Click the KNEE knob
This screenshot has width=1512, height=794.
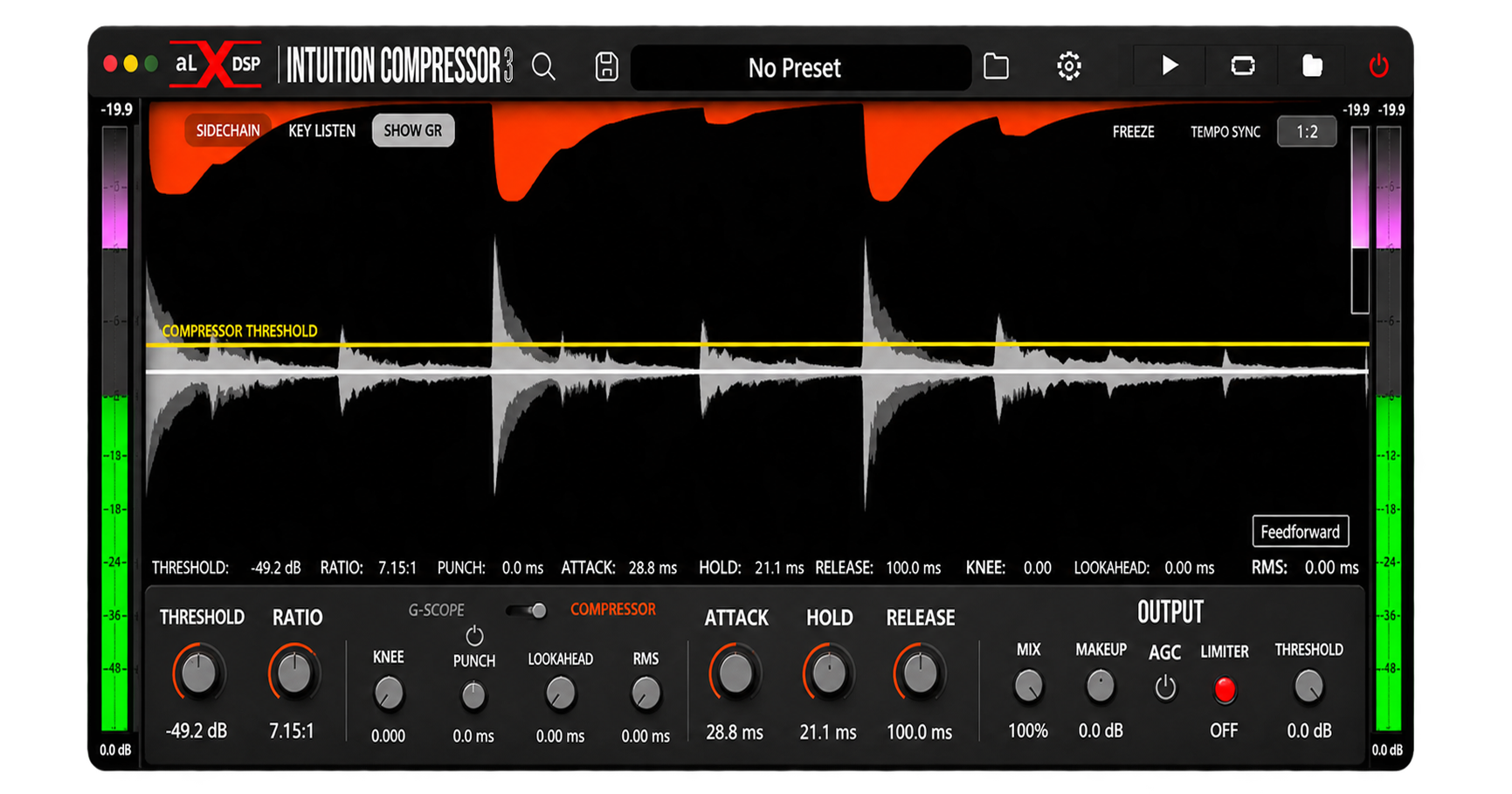tap(389, 694)
